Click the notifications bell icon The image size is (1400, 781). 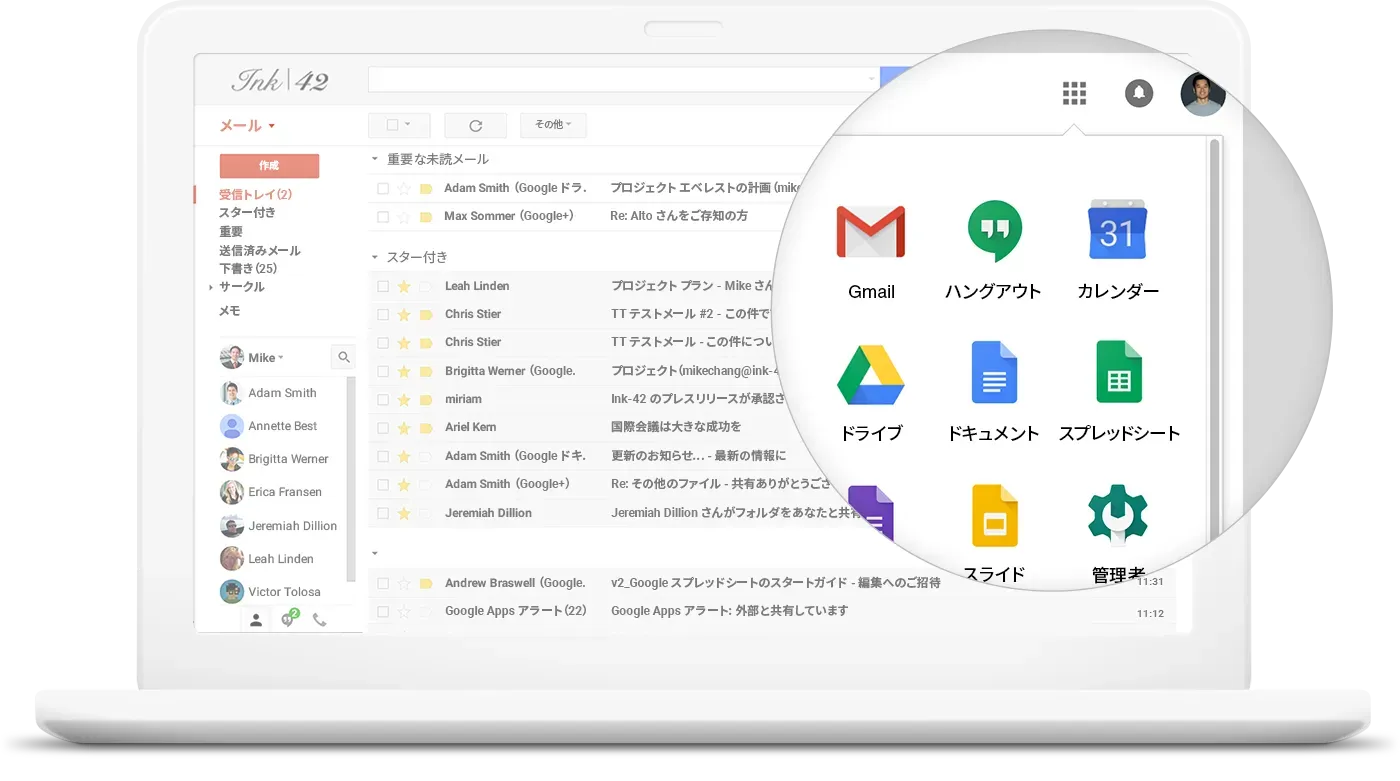pos(1139,94)
